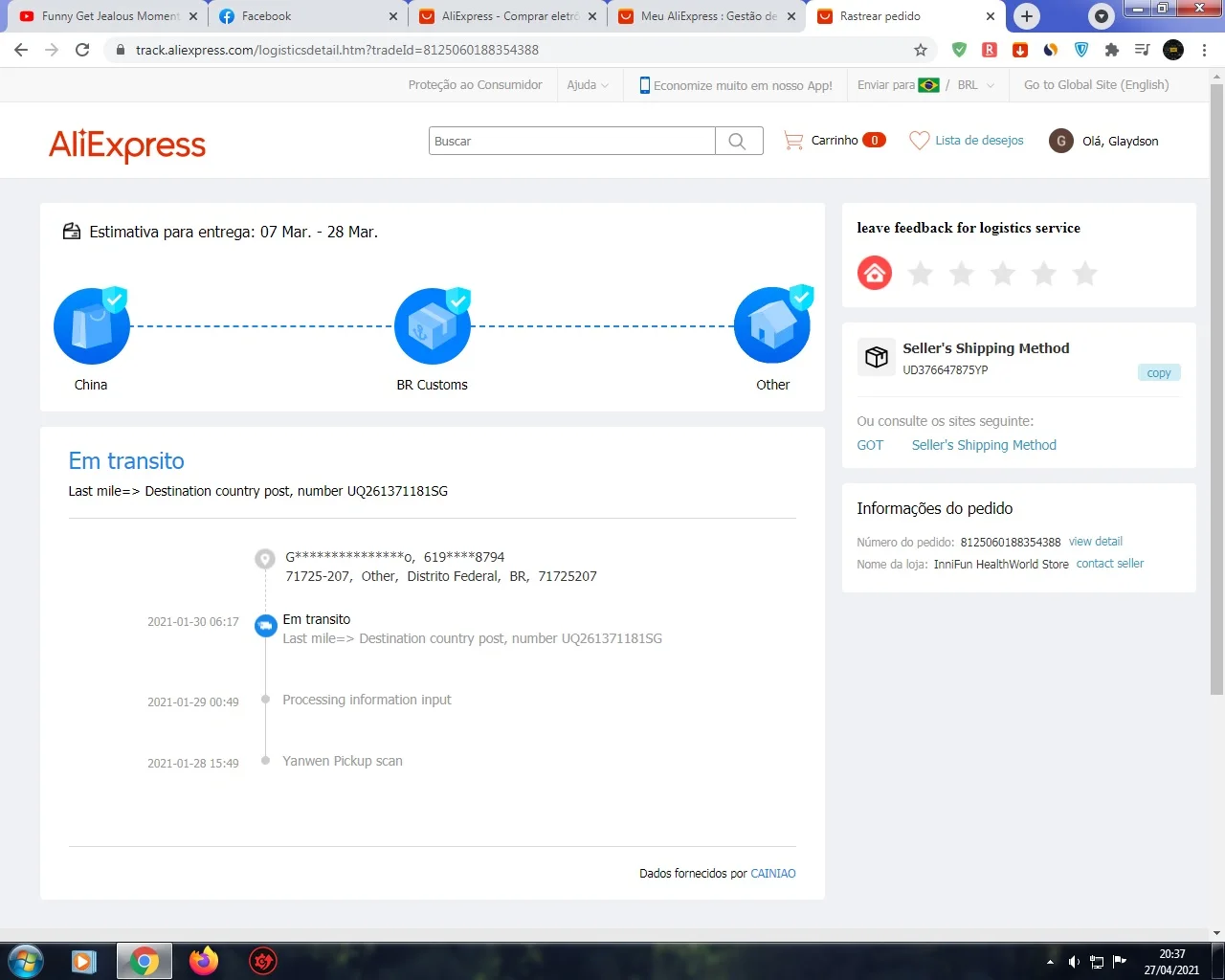Click order number 8125060188354388

click(1011, 543)
